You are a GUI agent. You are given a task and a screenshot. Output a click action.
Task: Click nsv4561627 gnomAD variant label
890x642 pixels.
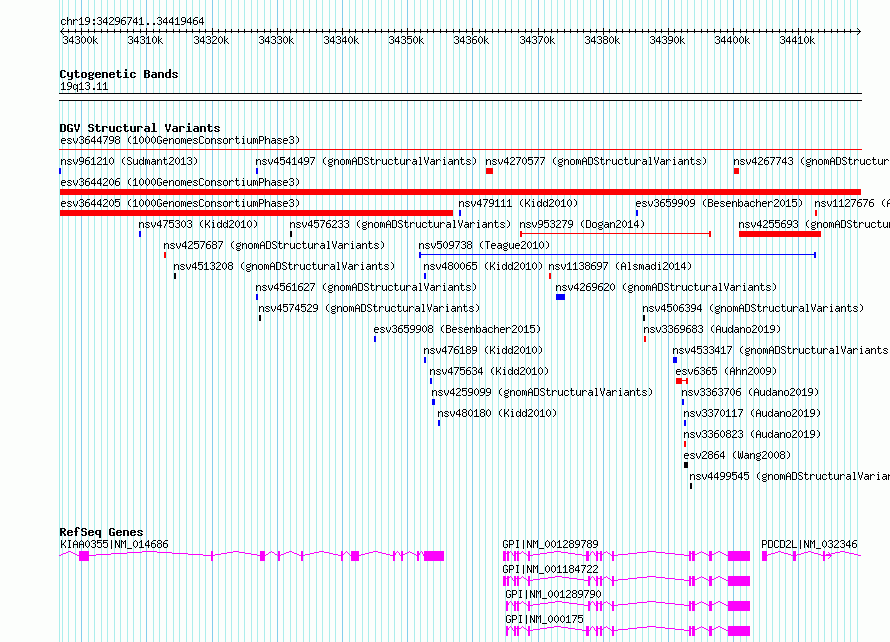(366, 287)
